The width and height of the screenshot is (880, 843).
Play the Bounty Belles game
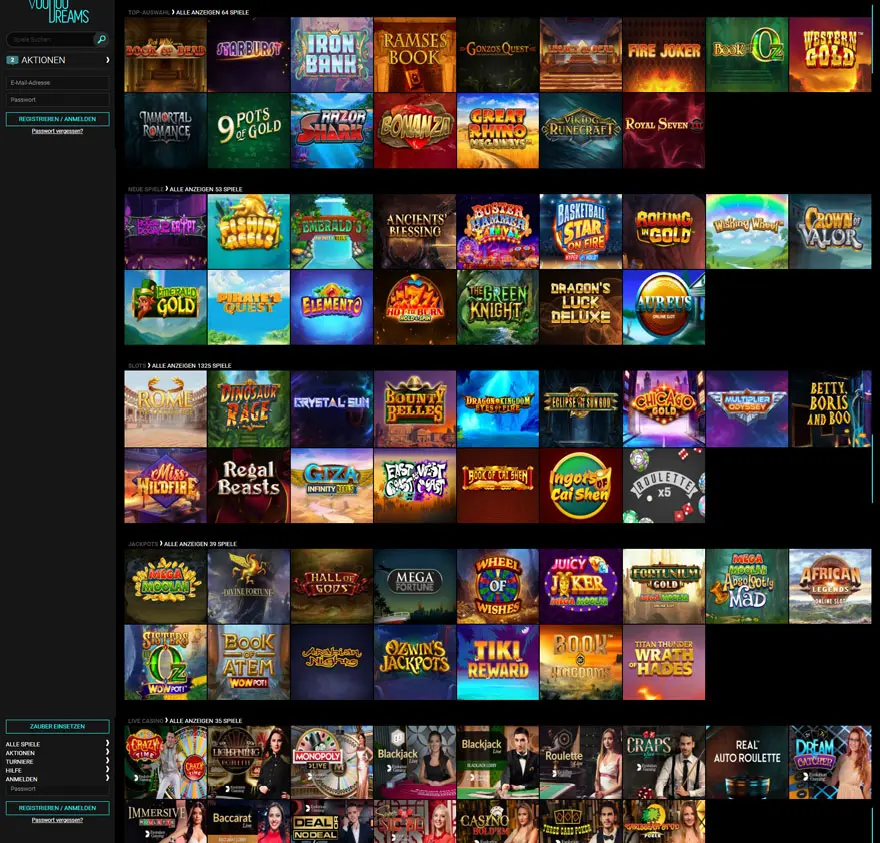tap(415, 409)
